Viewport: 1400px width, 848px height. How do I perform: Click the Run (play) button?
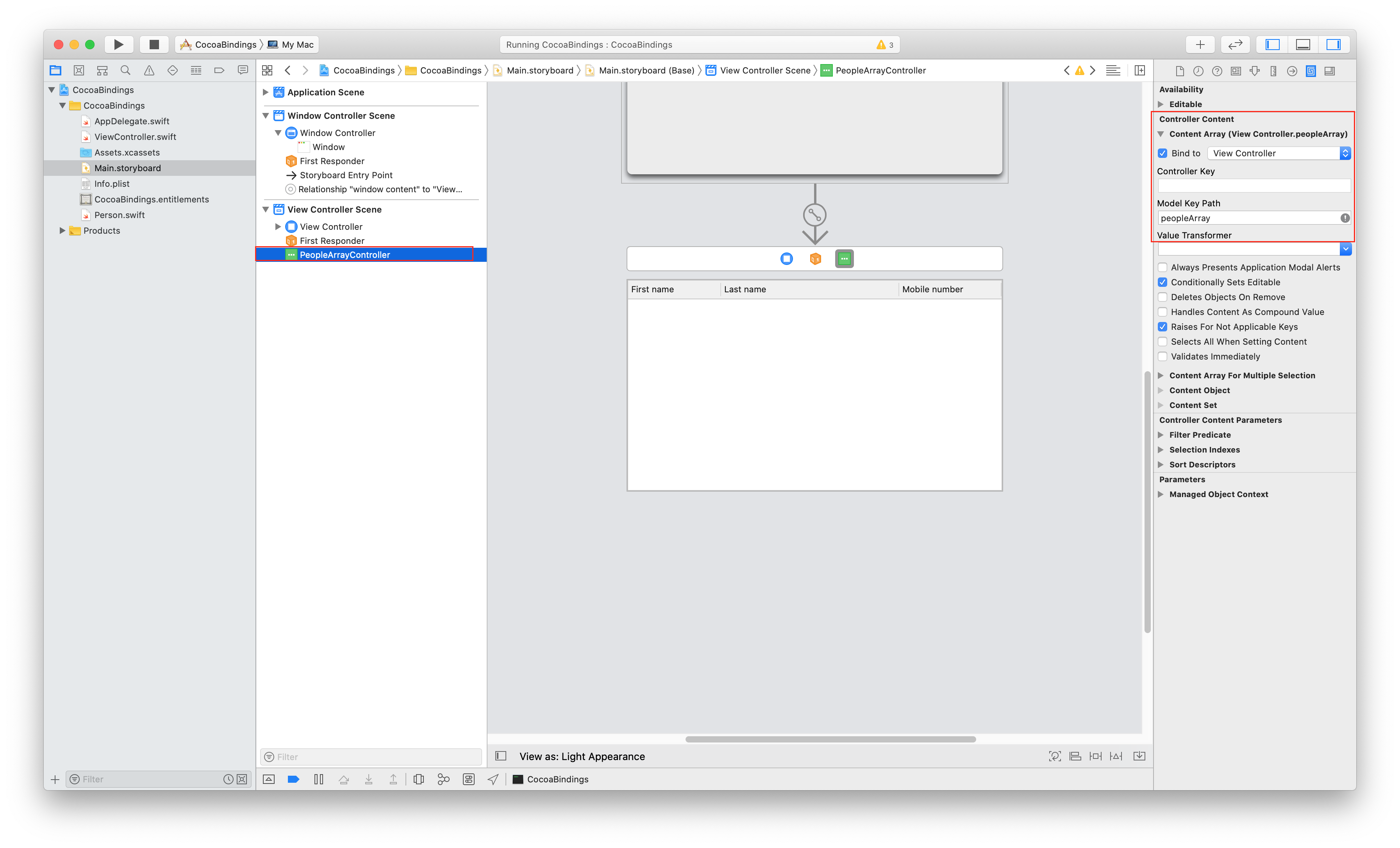118,44
